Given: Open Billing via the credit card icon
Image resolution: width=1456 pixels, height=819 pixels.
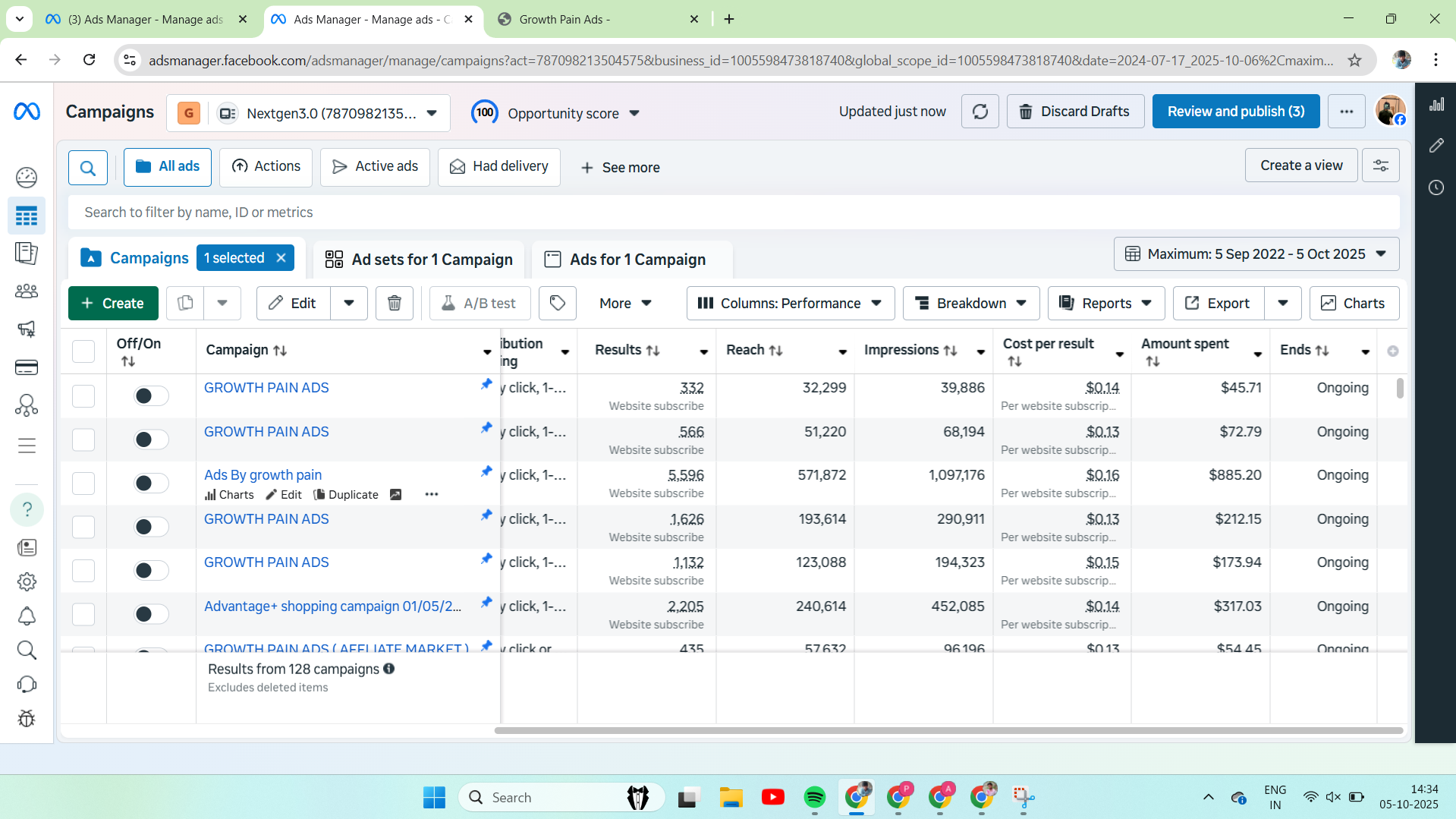Looking at the screenshot, I should tap(27, 367).
